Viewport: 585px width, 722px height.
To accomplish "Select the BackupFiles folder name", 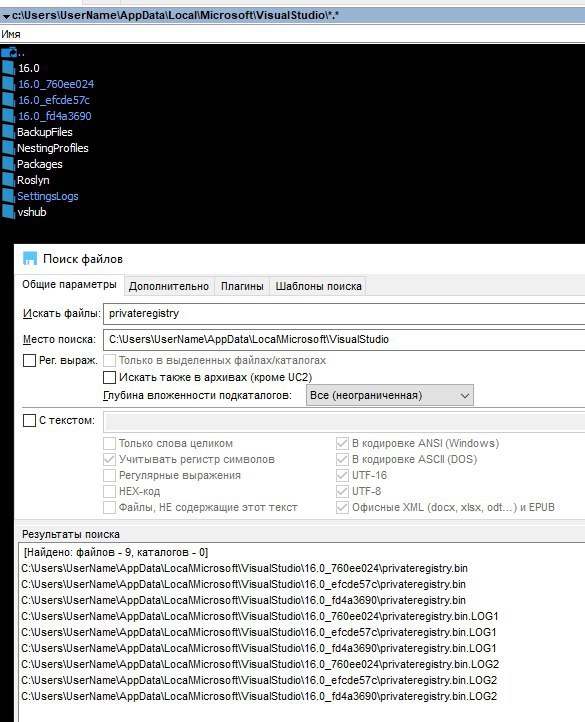I will tap(45, 132).
